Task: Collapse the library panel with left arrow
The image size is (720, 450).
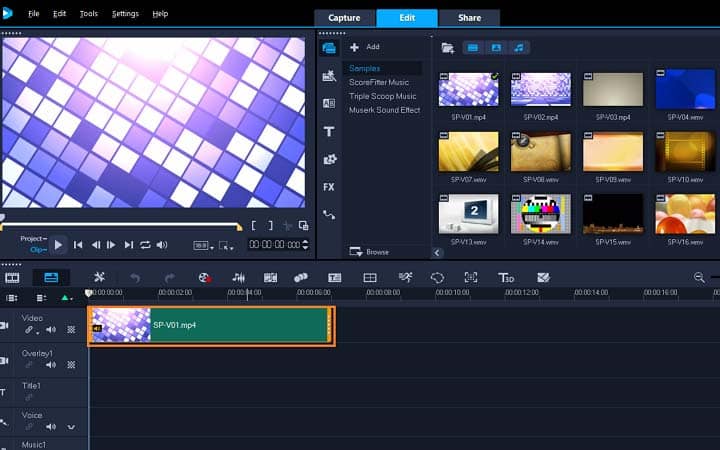Action: [x=437, y=253]
